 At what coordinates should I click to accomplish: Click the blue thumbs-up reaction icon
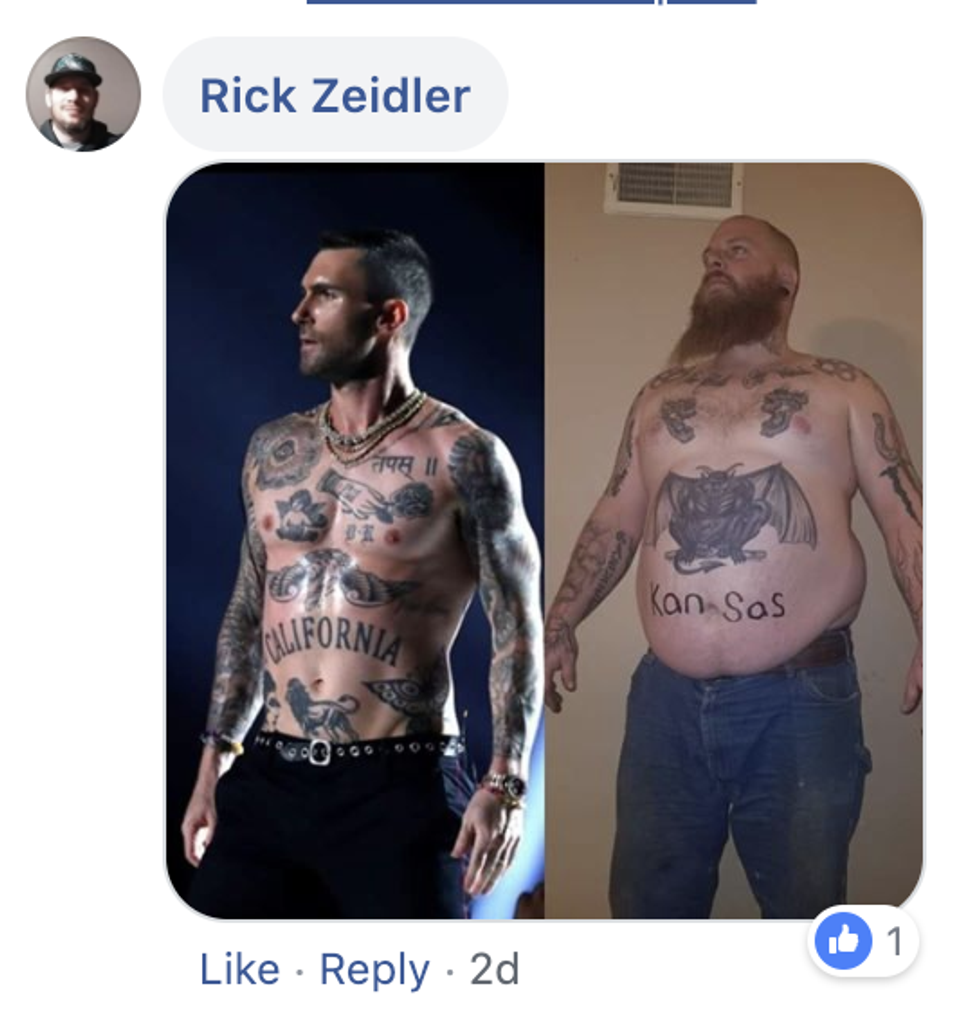tap(843, 940)
